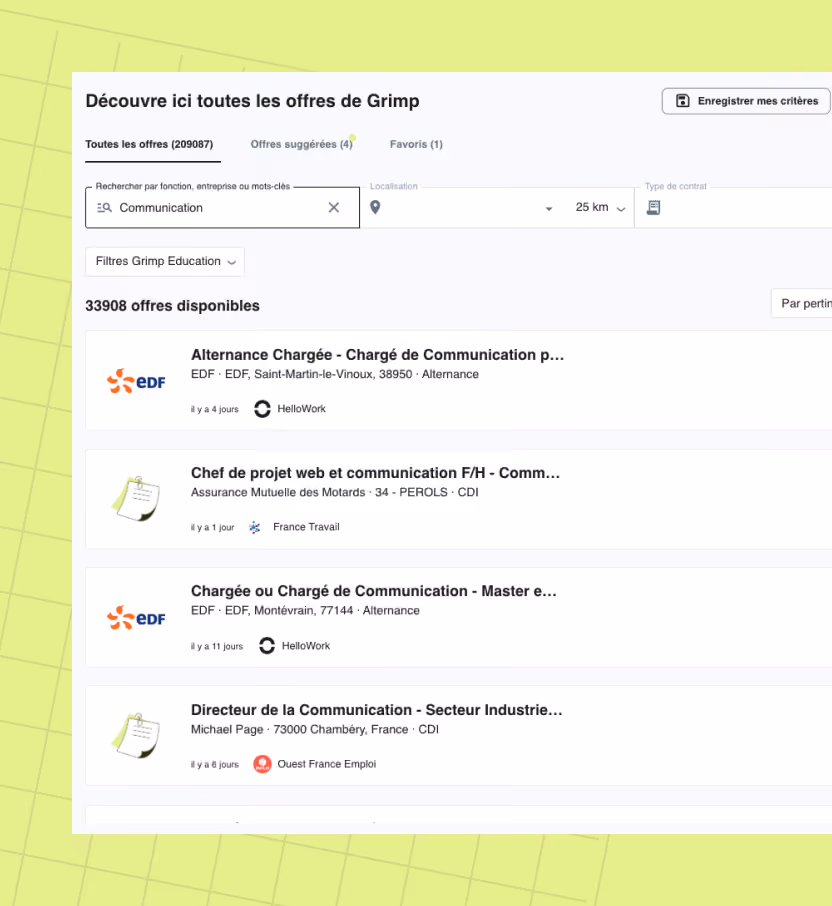Click the 'Ouest France Emploi' source label
832x906 pixels.
coord(326,764)
